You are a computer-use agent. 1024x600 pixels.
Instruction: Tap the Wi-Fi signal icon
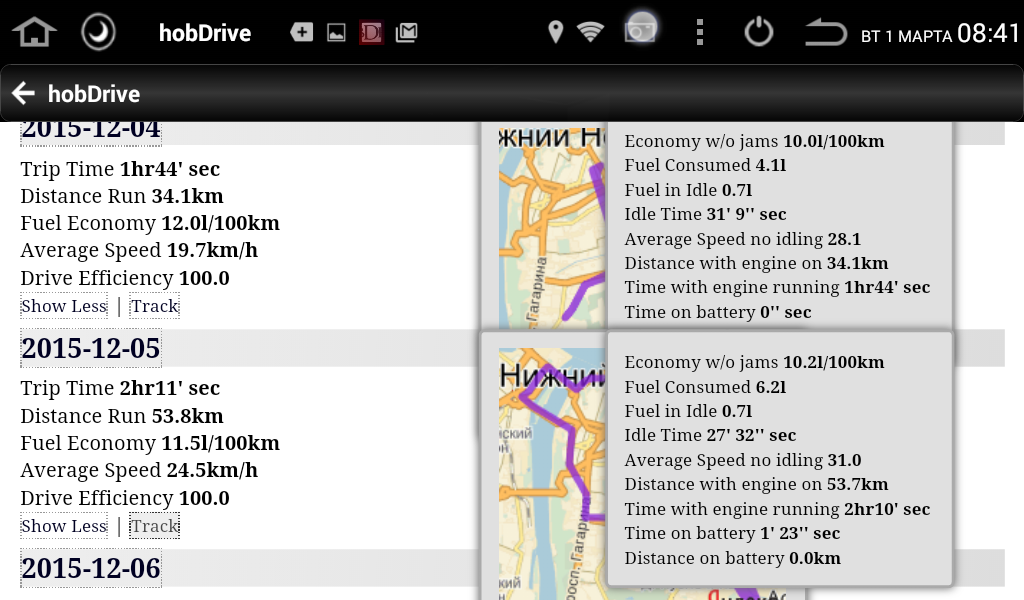(x=590, y=32)
